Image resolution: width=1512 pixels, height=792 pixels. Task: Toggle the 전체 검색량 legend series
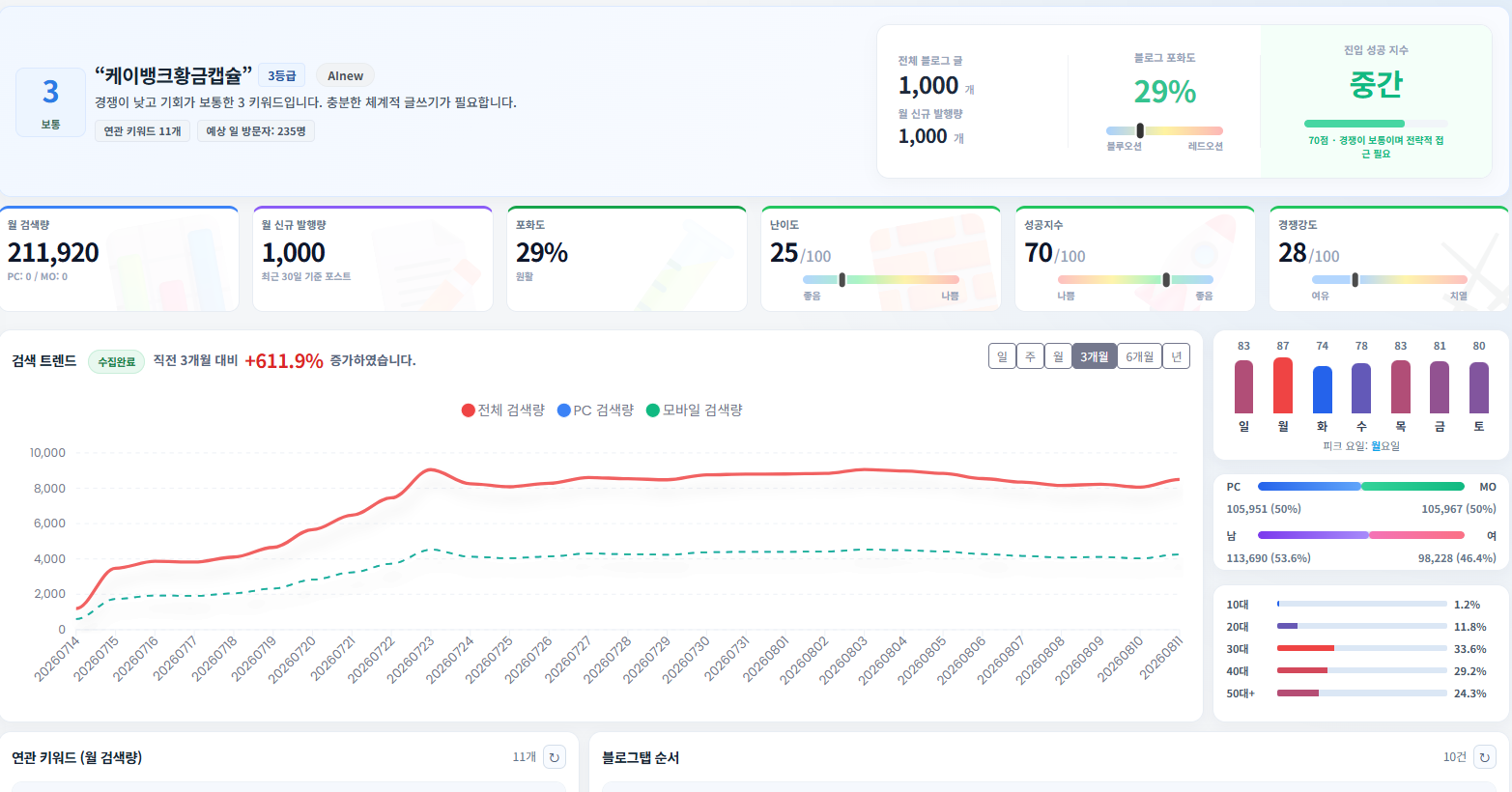(503, 410)
